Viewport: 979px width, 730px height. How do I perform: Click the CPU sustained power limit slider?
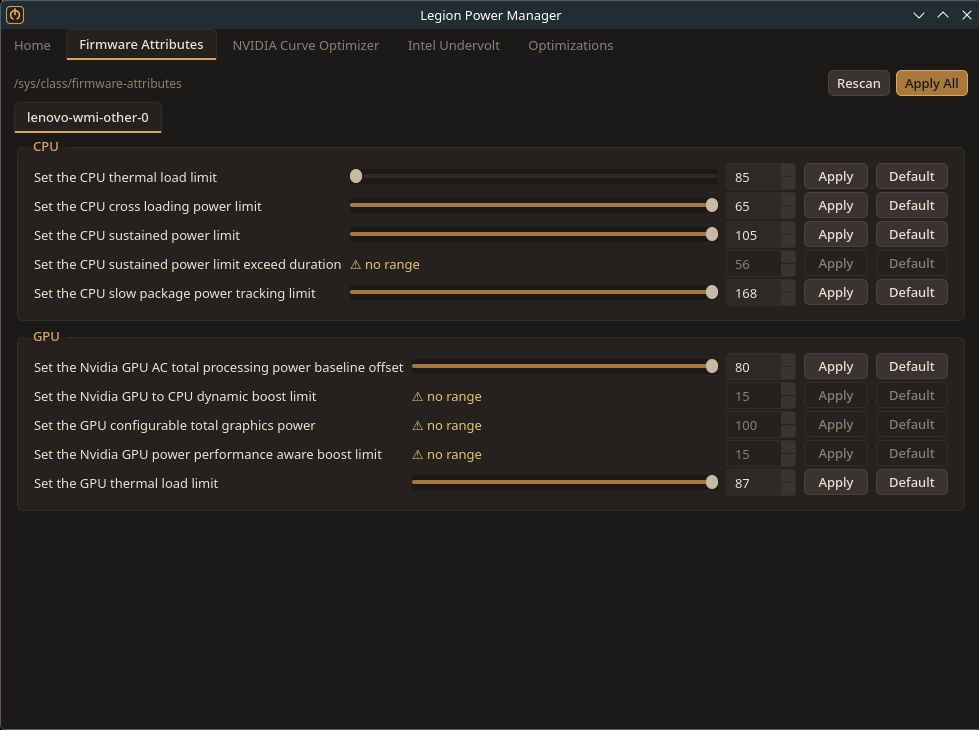(534, 235)
